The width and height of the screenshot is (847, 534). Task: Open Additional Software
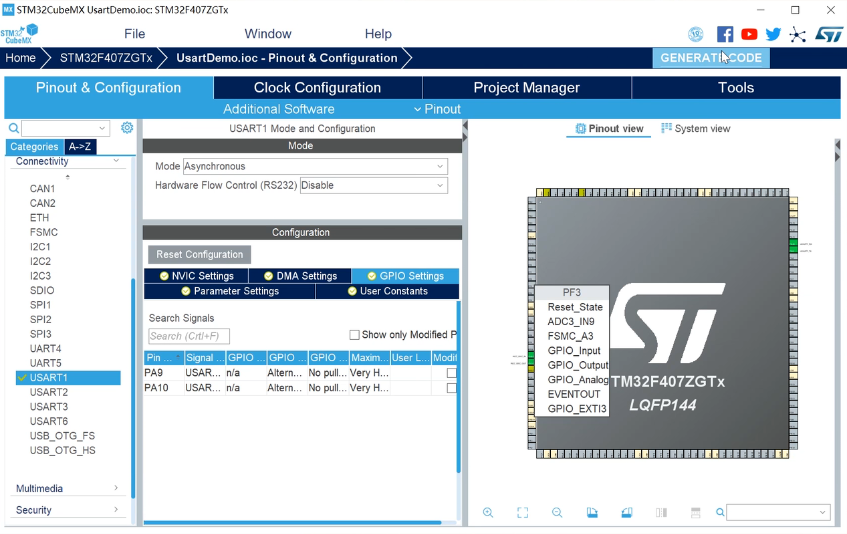(x=279, y=109)
